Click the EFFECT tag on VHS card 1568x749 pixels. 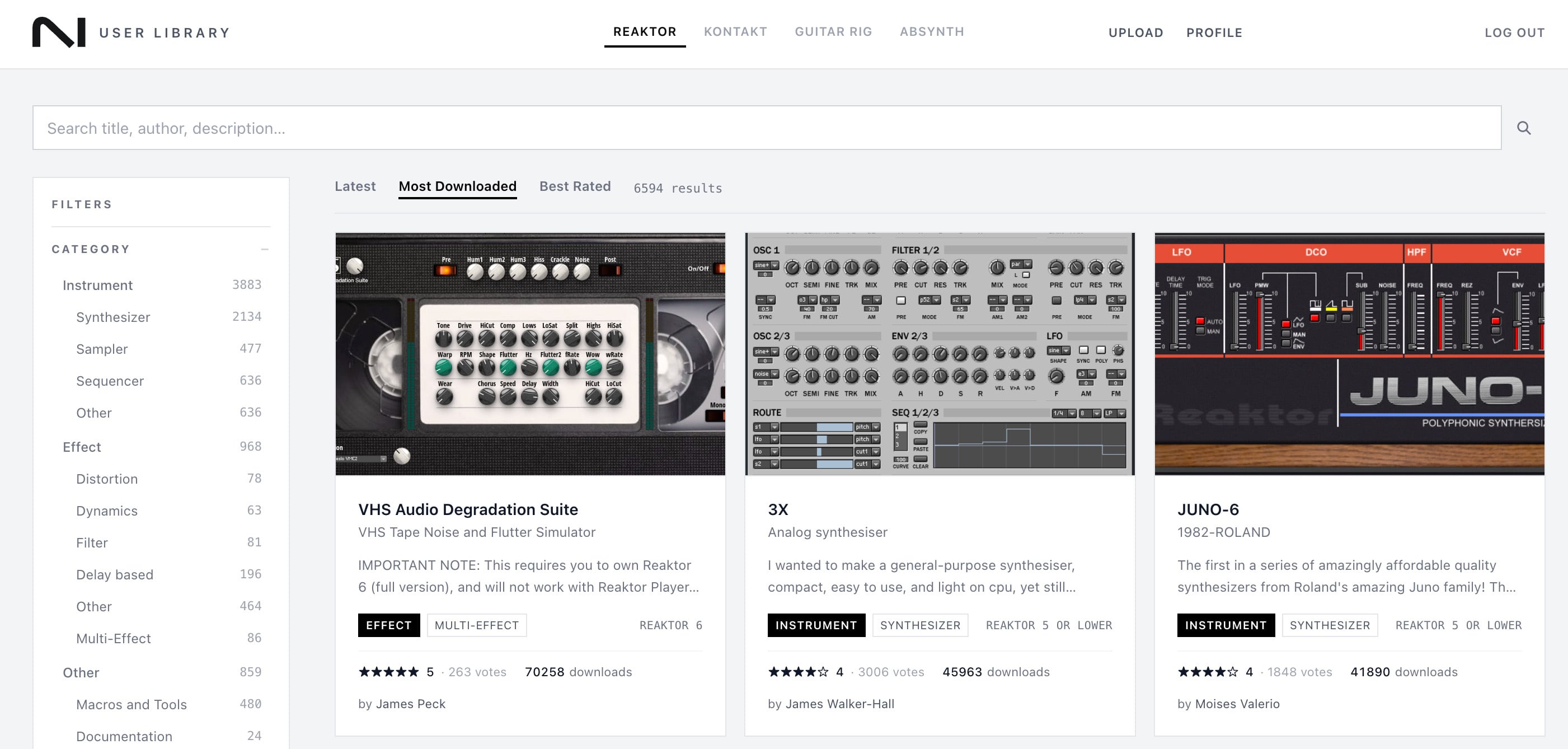(x=389, y=625)
